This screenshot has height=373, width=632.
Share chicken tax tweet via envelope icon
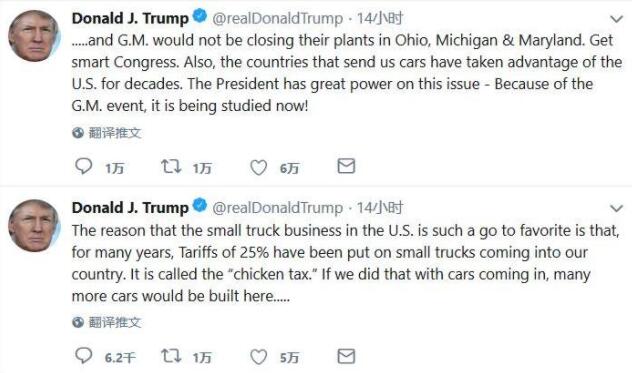pyautogui.click(x=346, y=356)
